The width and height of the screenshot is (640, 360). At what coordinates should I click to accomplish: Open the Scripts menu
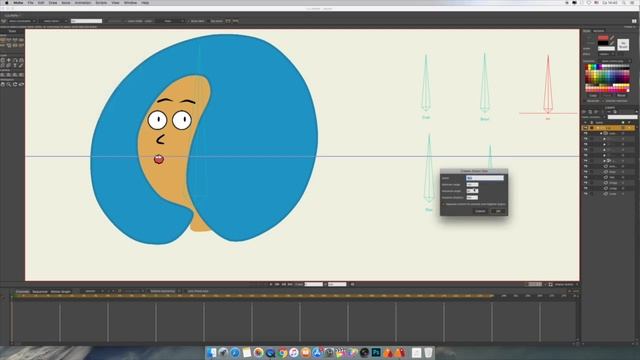coord(101,2)
